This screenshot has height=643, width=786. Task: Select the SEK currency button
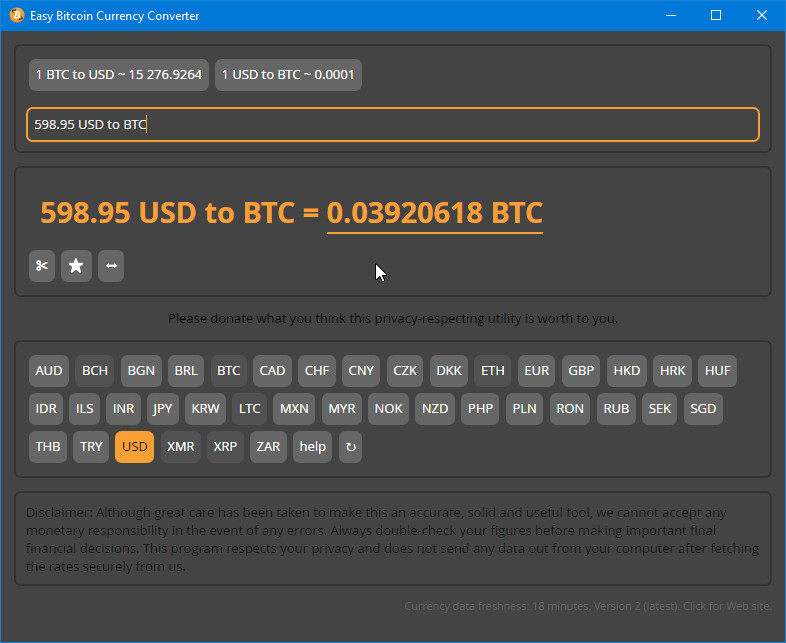(x=660, y=409)
